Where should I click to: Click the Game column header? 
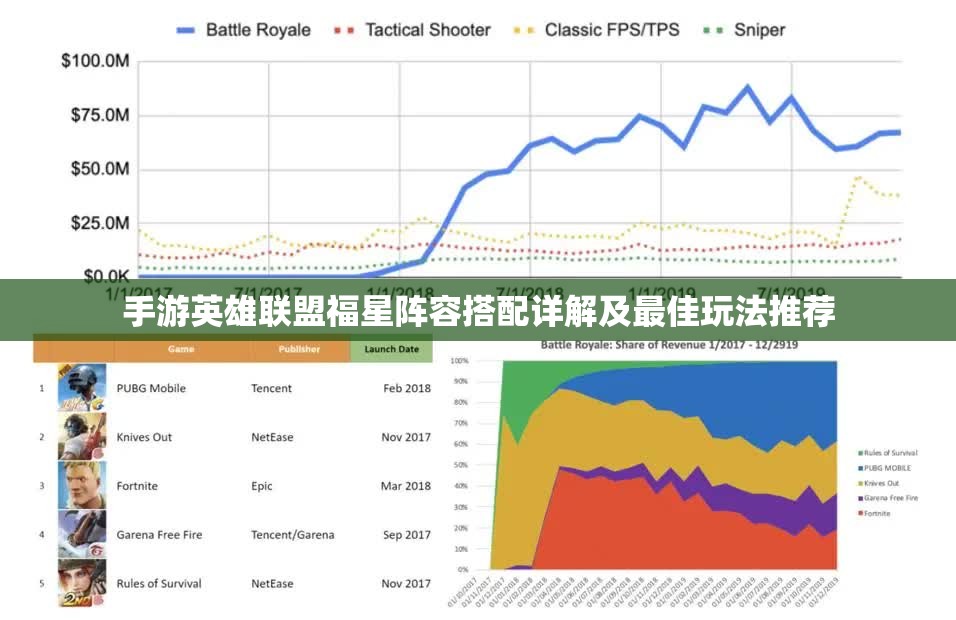(181, 349)
